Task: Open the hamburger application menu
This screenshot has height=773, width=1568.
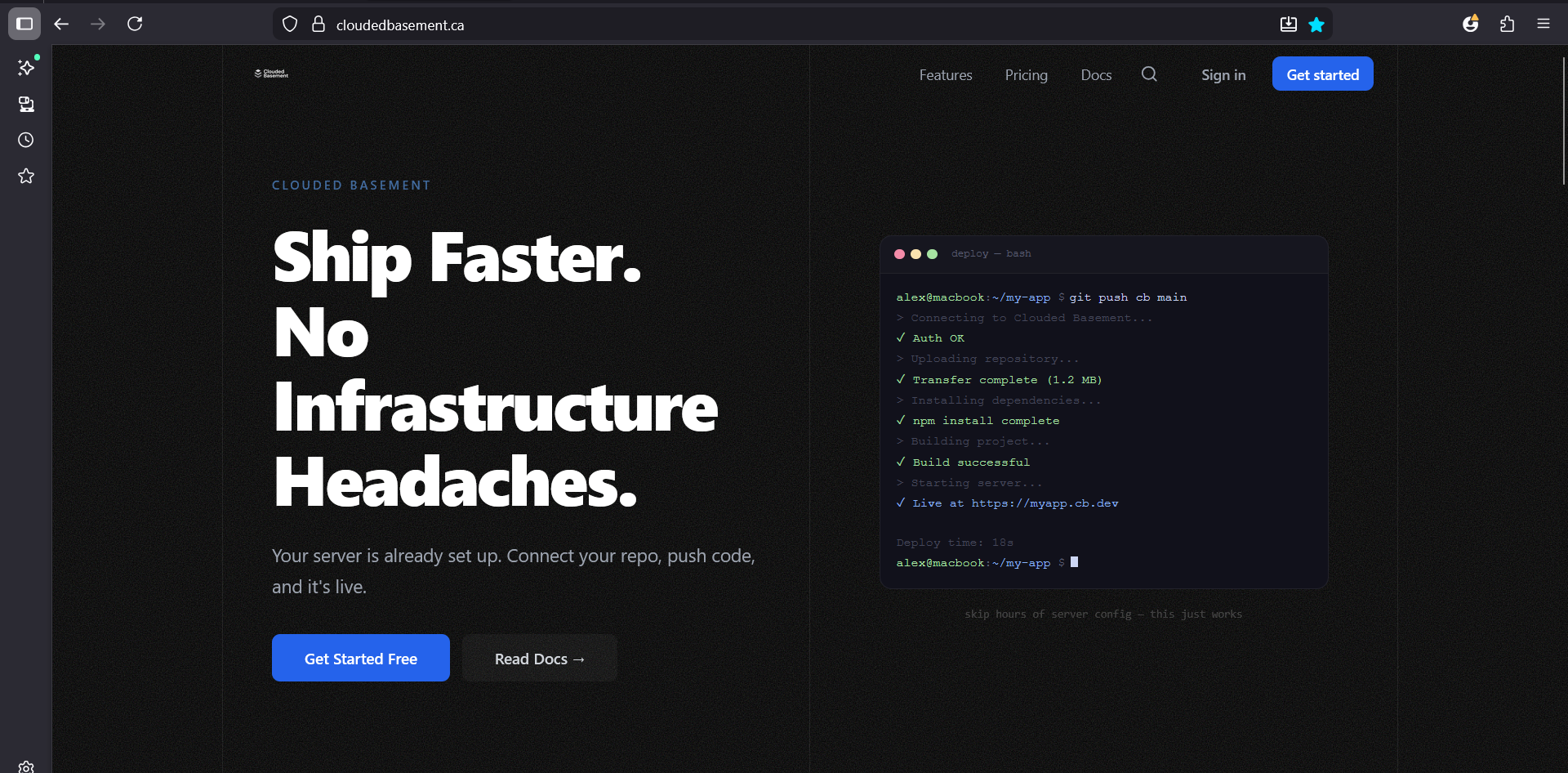Action: coord(1543,24)
